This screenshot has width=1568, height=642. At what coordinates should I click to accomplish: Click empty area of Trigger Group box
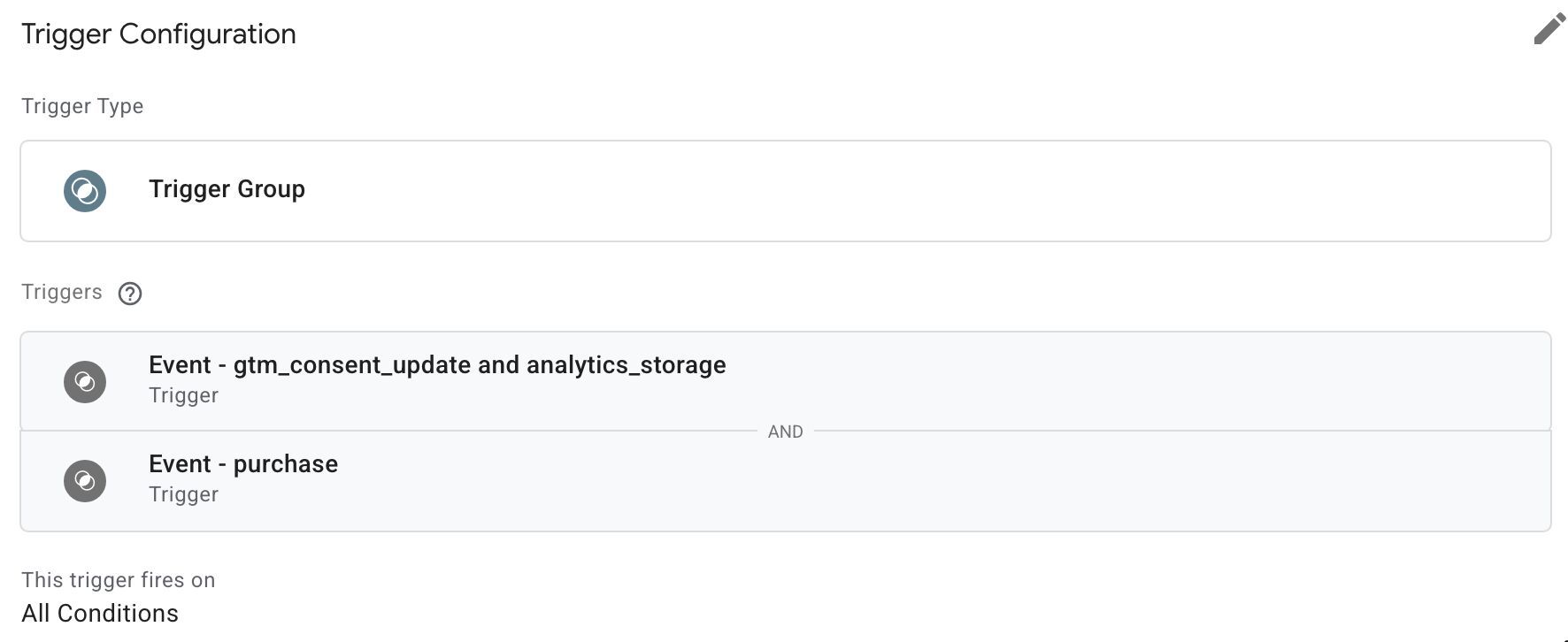929,191
